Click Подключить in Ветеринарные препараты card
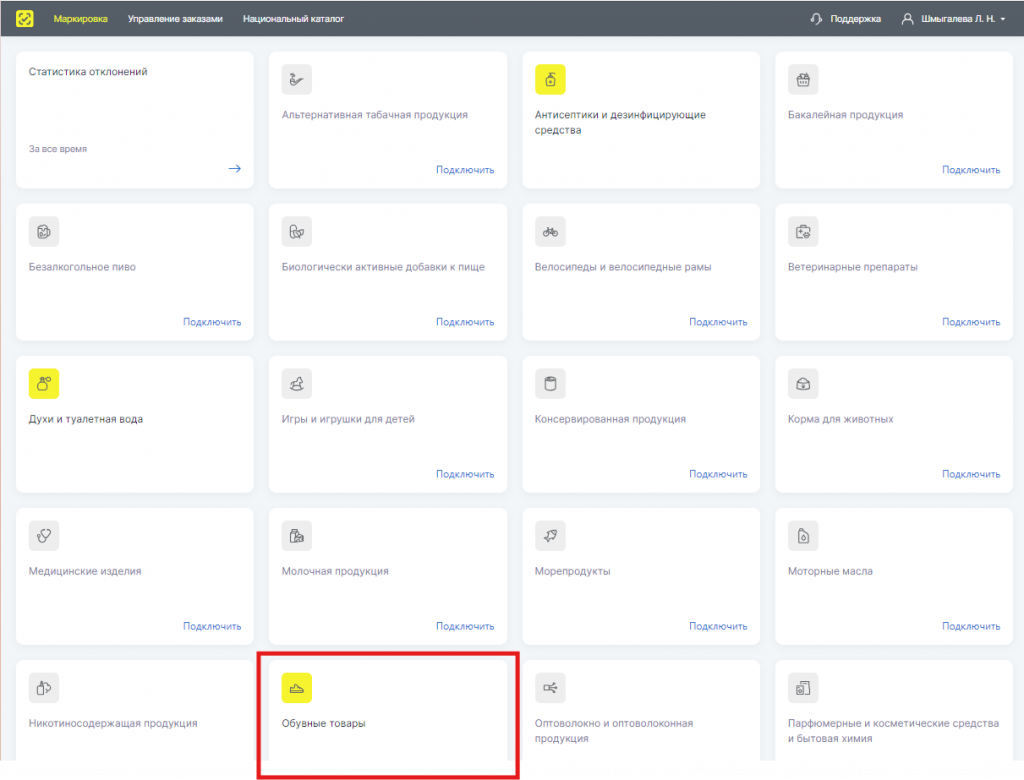 point(971,322)
